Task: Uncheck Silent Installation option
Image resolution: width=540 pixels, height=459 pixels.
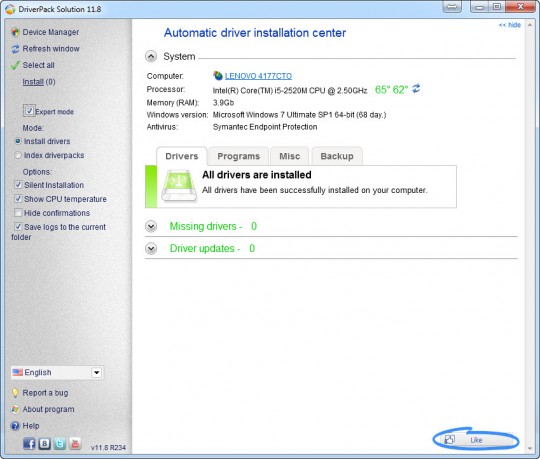Action: (18, 185)
